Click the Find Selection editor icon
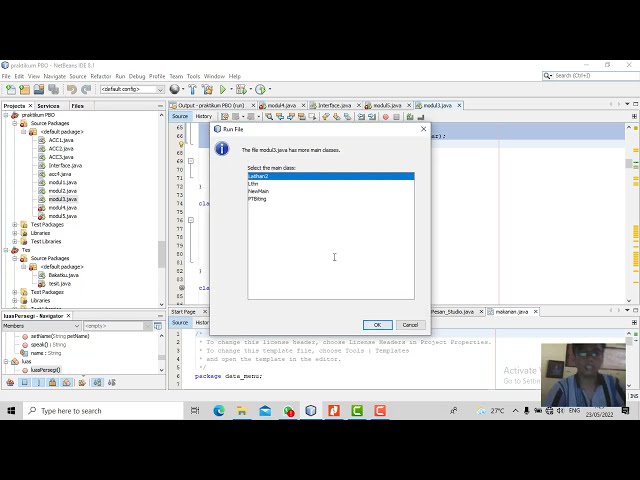640x480 pixels. 269,117
